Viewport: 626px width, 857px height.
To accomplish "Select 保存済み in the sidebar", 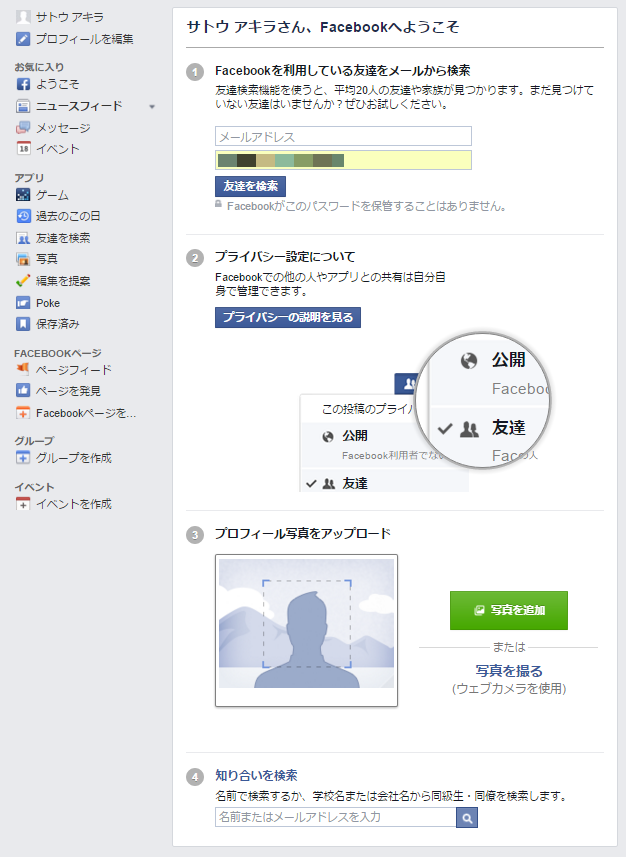I will [x=58, y=324].
